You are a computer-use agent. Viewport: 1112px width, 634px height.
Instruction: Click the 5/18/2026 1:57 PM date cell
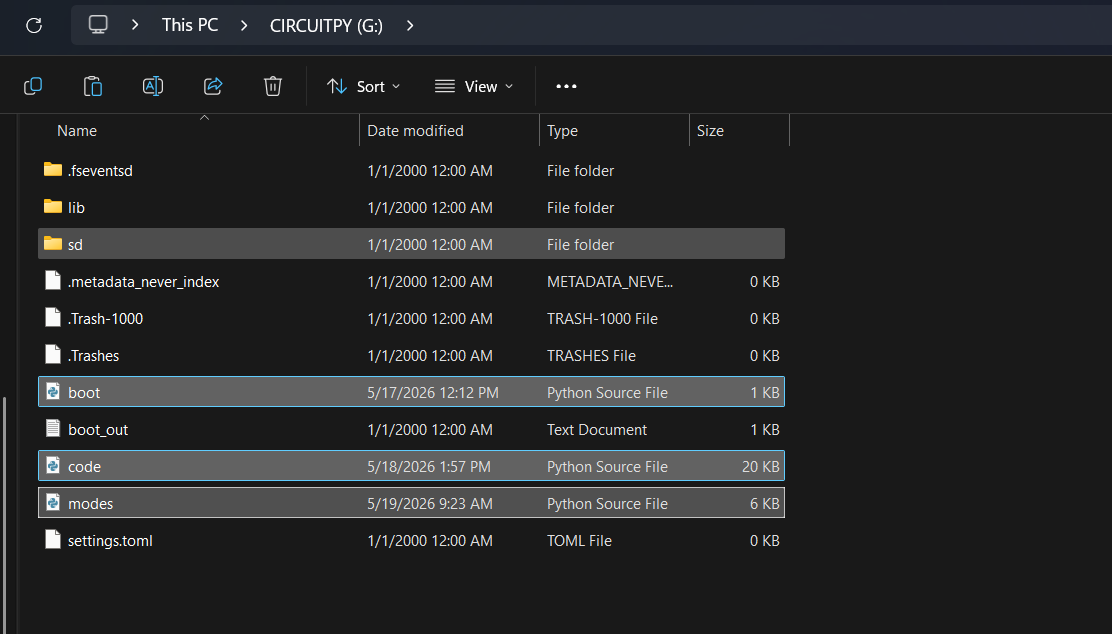428,467
